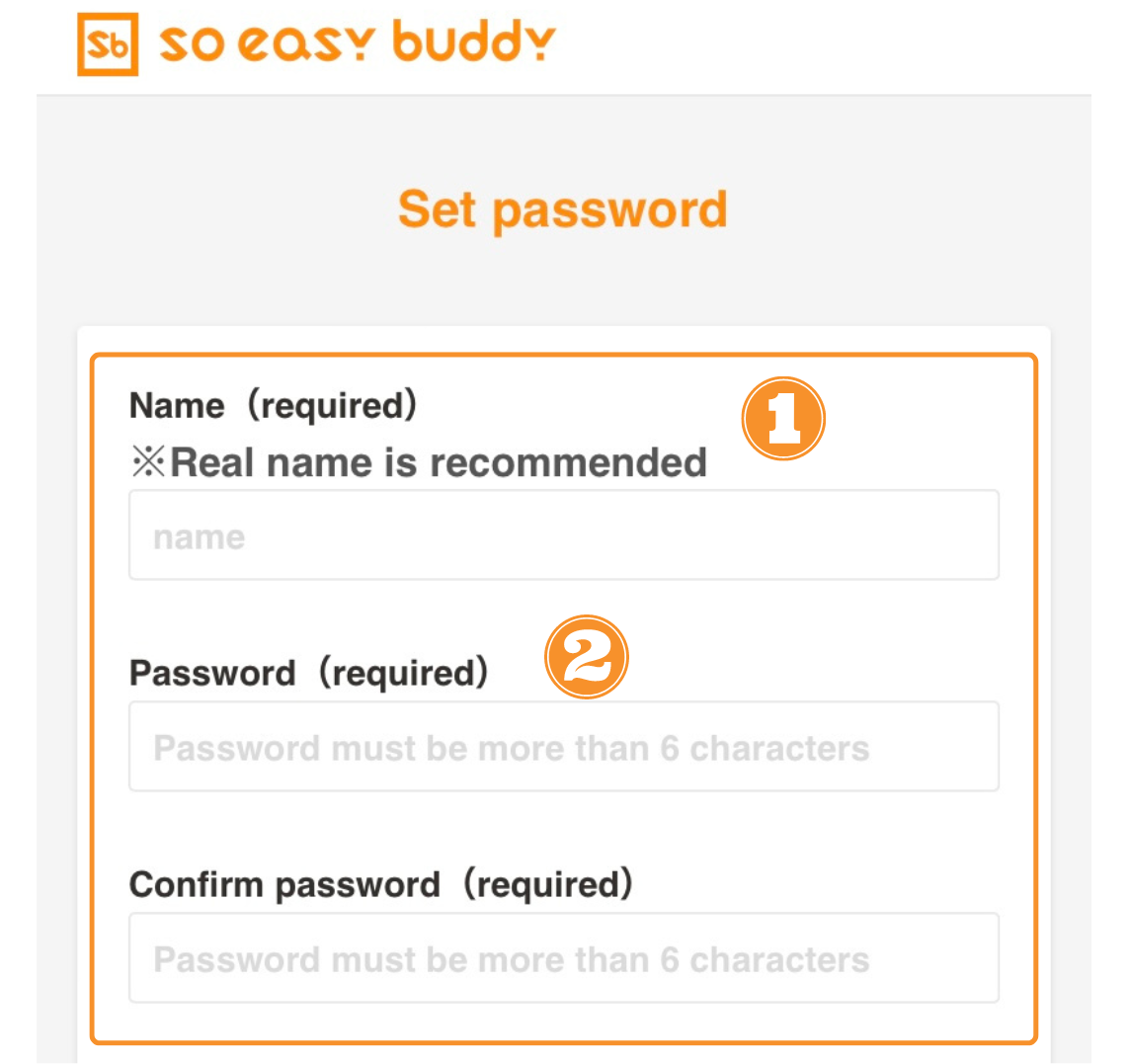Click the Password (required) label

tap(309, 673)
